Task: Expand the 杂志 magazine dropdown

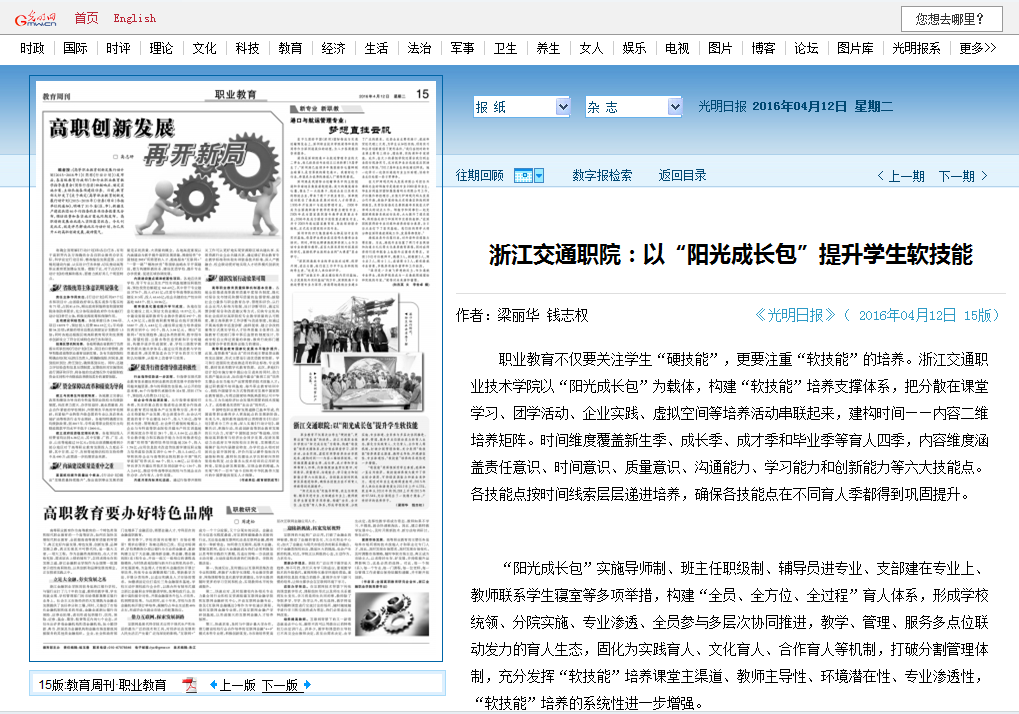Action: coord(633,107)
